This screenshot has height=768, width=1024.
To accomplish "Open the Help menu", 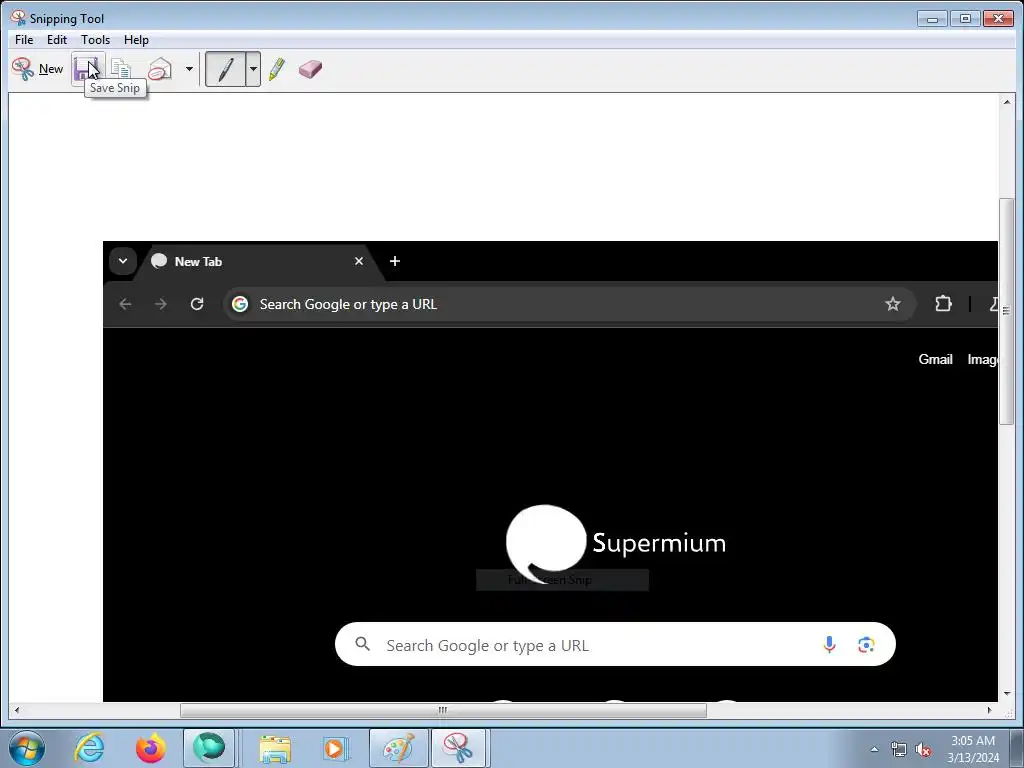I will 136,40.
